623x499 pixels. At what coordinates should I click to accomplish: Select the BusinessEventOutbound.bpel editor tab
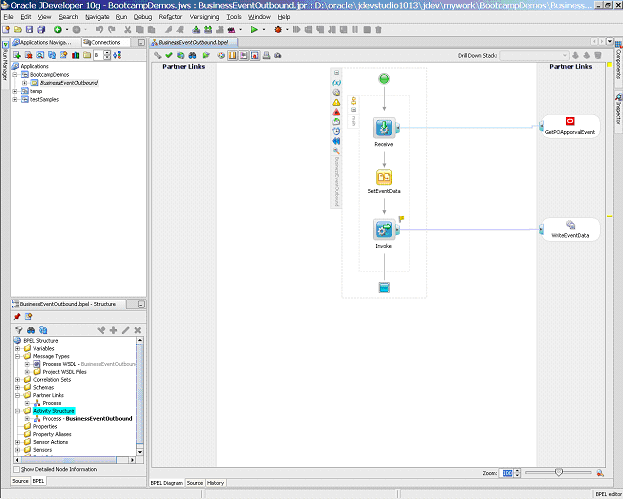[x=193, y=42]
